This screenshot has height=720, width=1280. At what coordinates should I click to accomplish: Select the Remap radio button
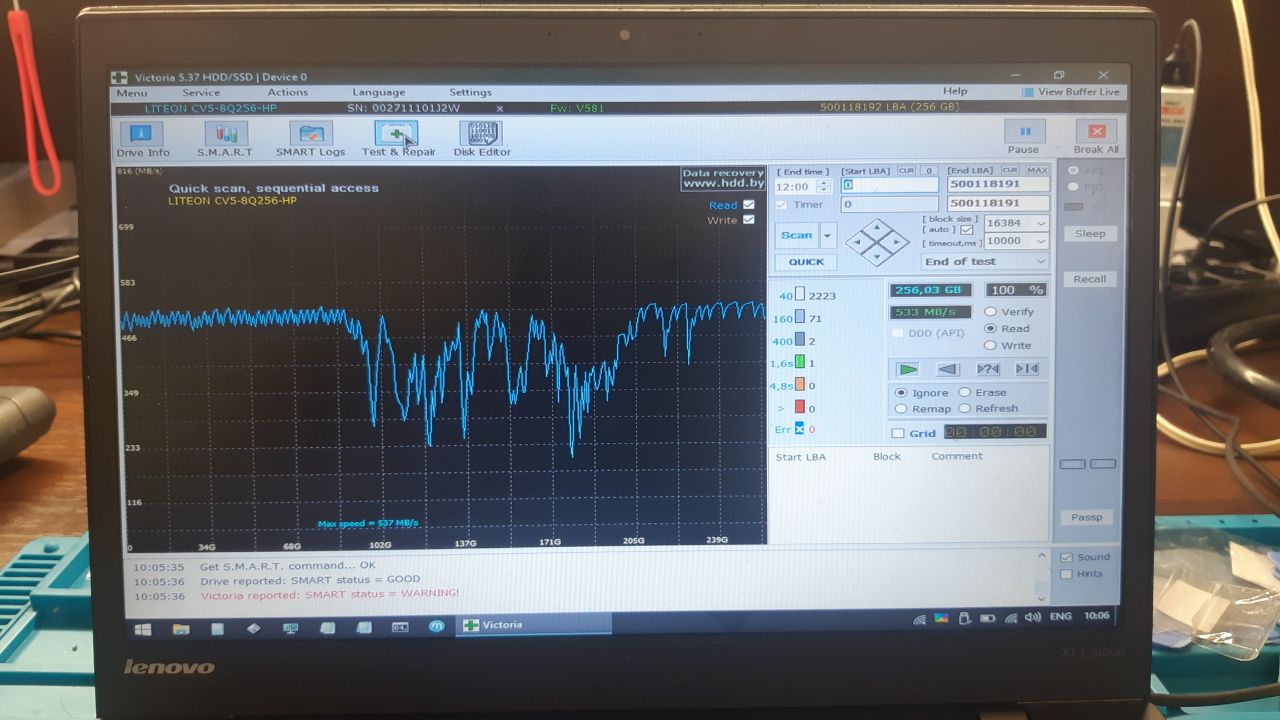pos(901,408)
